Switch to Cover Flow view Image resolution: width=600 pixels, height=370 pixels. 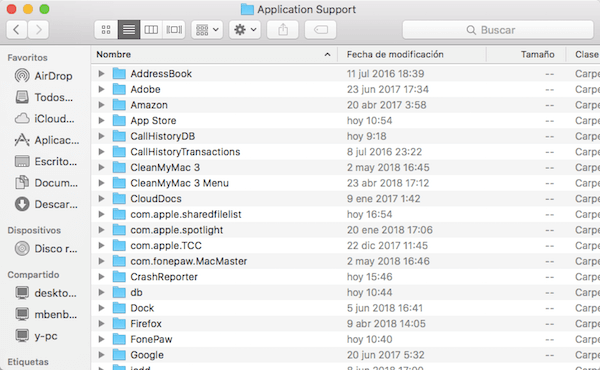point(174,29)
